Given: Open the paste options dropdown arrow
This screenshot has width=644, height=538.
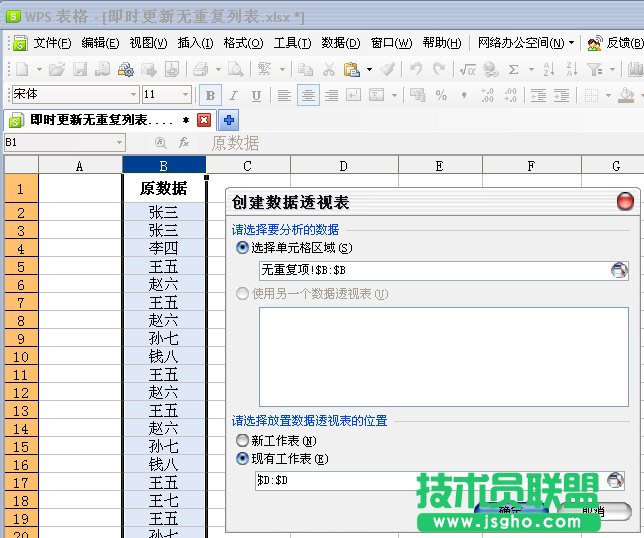Looking at the screenshot, I should 369,69.
